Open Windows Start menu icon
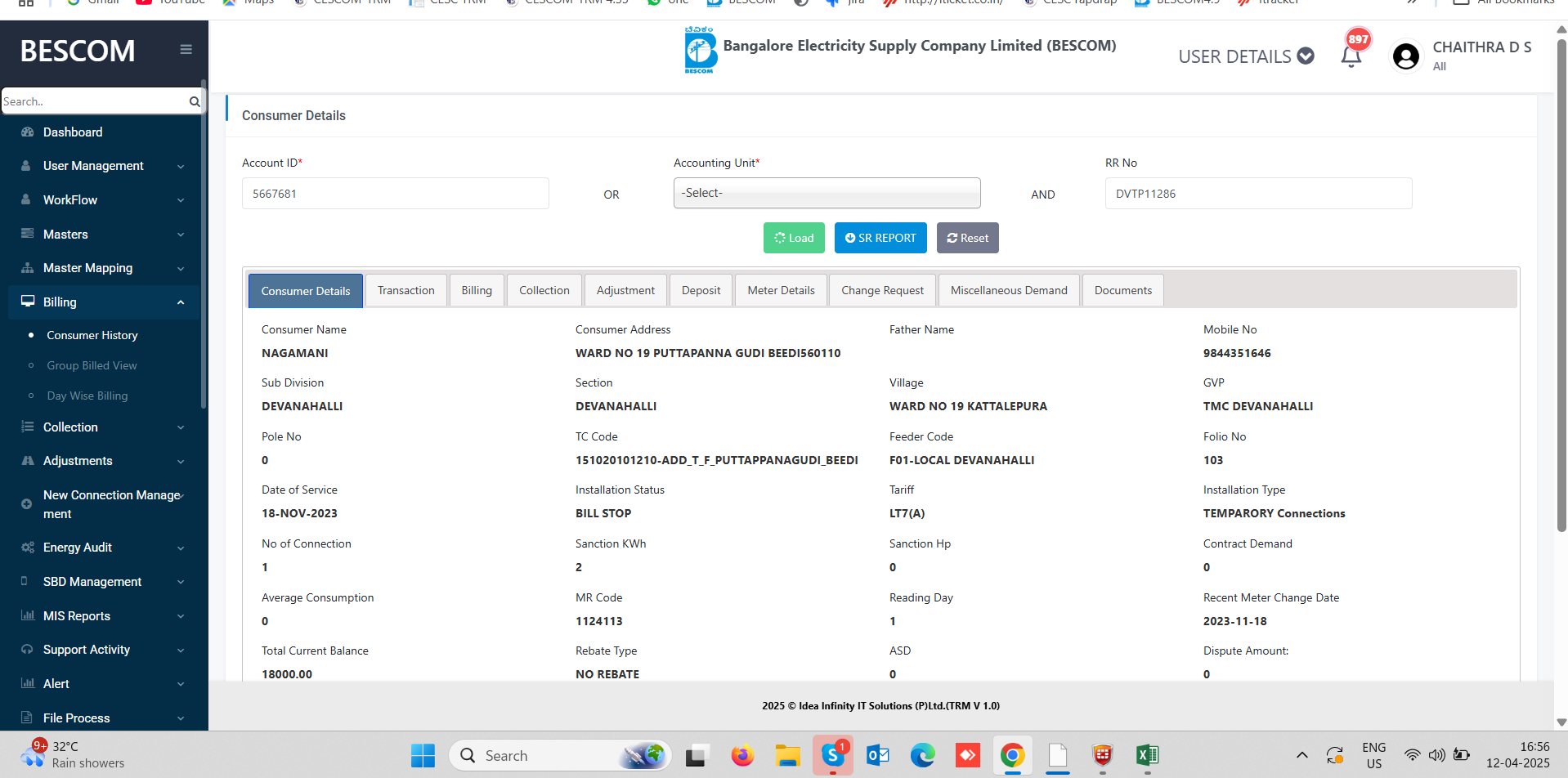This screenshot has height=778, width=1568. click(423, 756)
